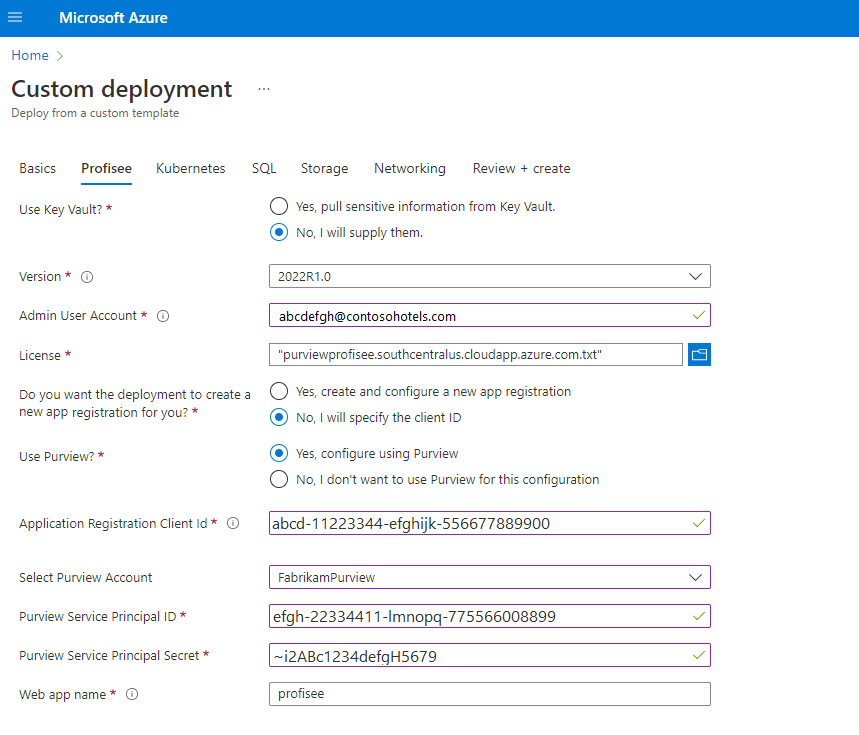Click the Admin User Account info icon
The height and width of the screenshot is (735, 859).
[x=163, y=316]
